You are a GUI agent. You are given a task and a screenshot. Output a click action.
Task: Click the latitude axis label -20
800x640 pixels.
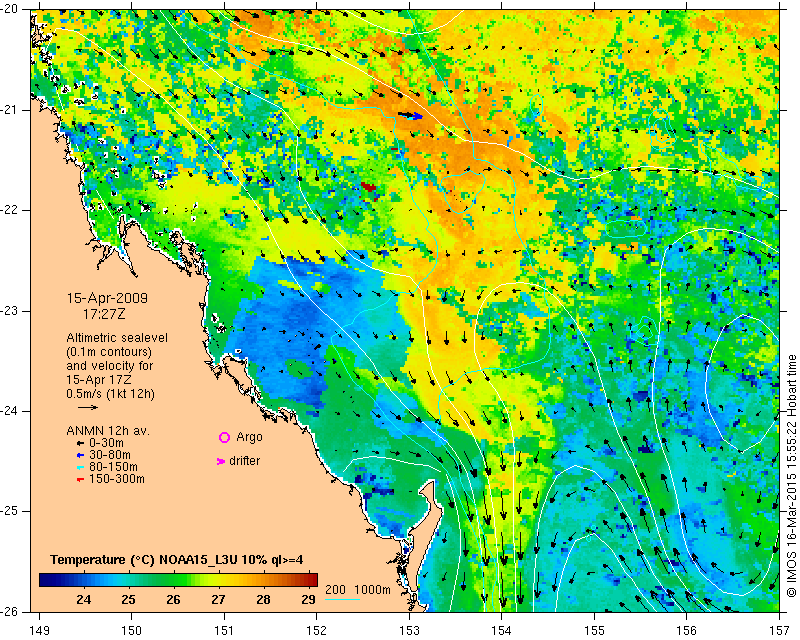pos(9,9)
